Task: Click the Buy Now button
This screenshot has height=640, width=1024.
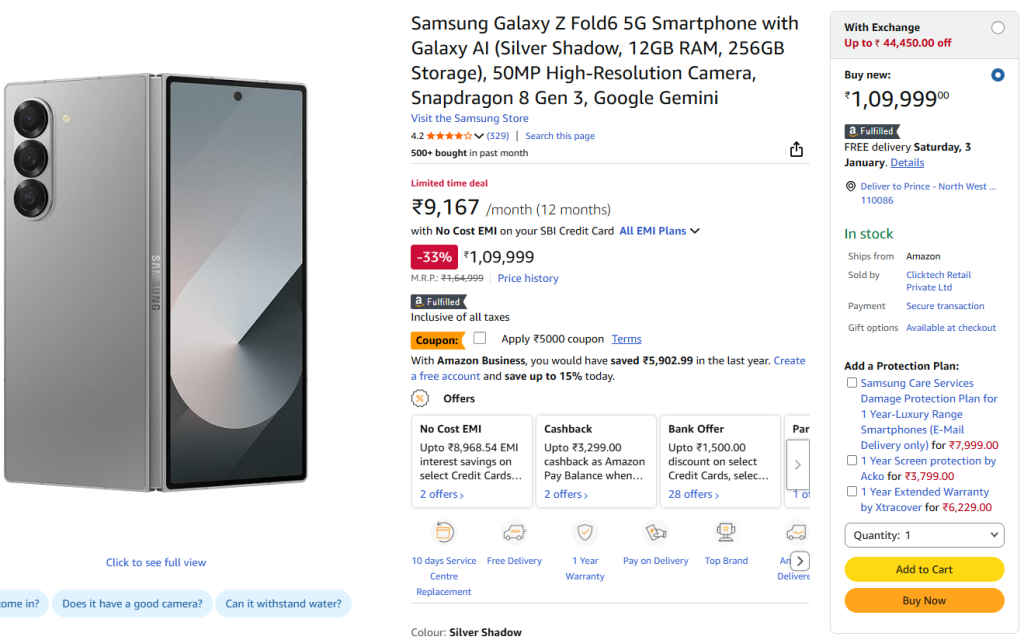Action: pyautogui.click(x=923, y=600)
